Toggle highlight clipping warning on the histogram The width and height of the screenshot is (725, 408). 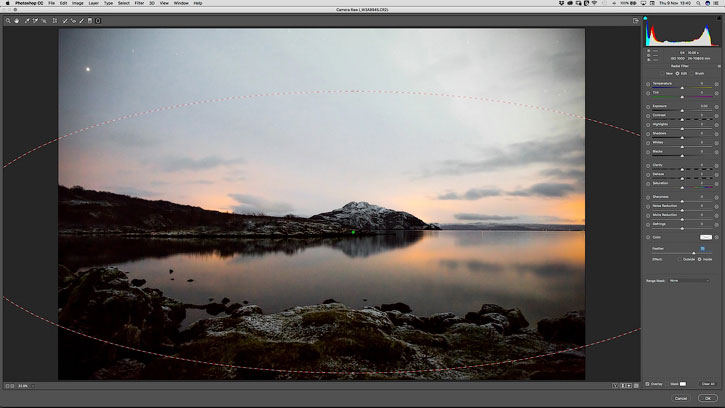[719, 19]
